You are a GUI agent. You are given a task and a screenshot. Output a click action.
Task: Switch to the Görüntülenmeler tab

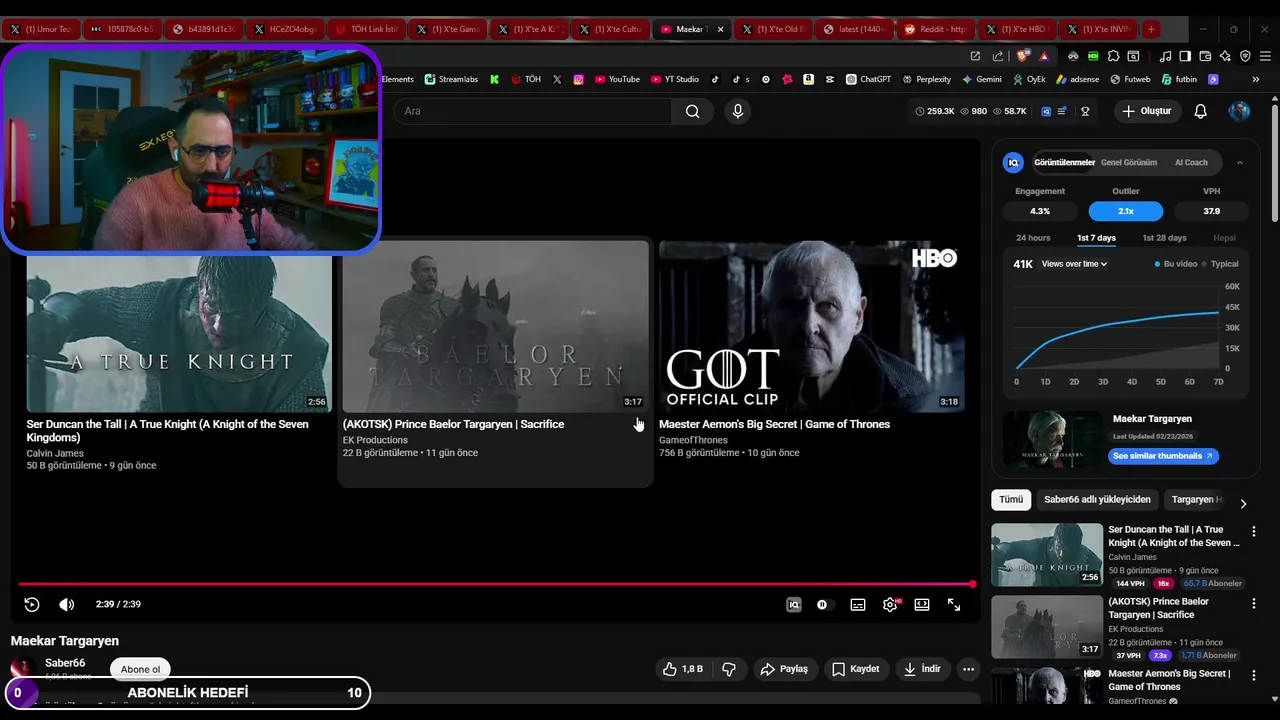click(x=1064, y=162)
